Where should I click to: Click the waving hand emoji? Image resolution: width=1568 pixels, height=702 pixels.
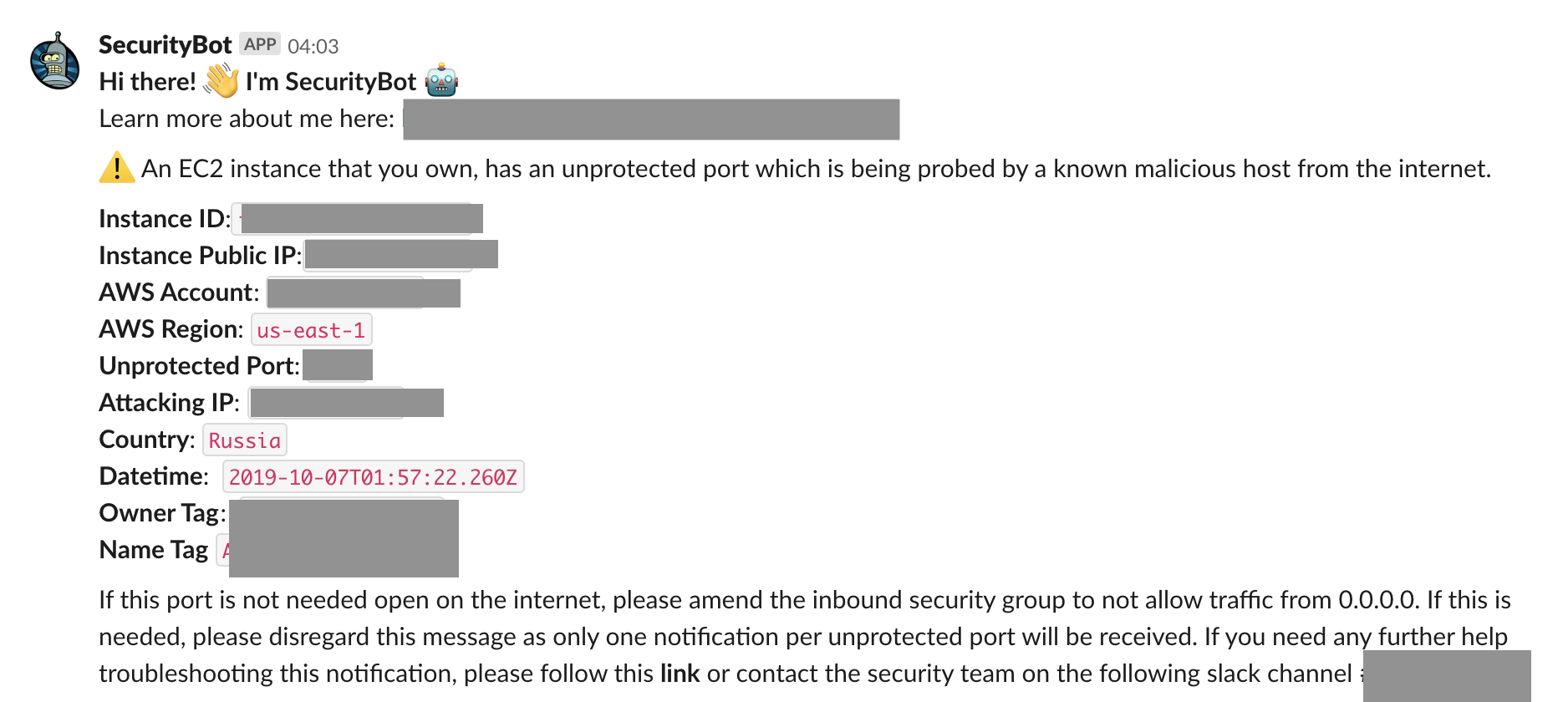[219, 79]
